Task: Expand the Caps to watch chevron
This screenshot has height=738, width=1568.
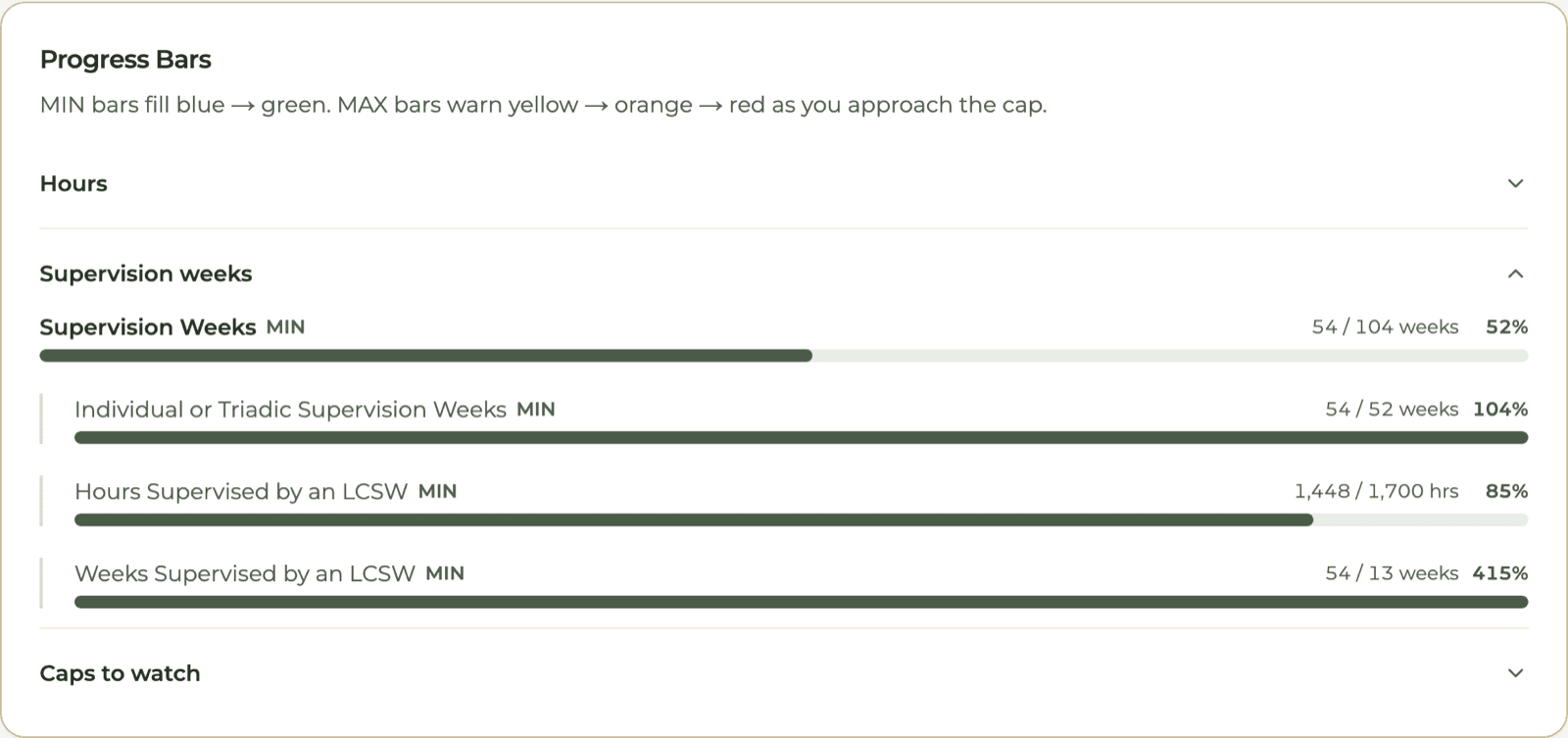Action: point(1515,673)
